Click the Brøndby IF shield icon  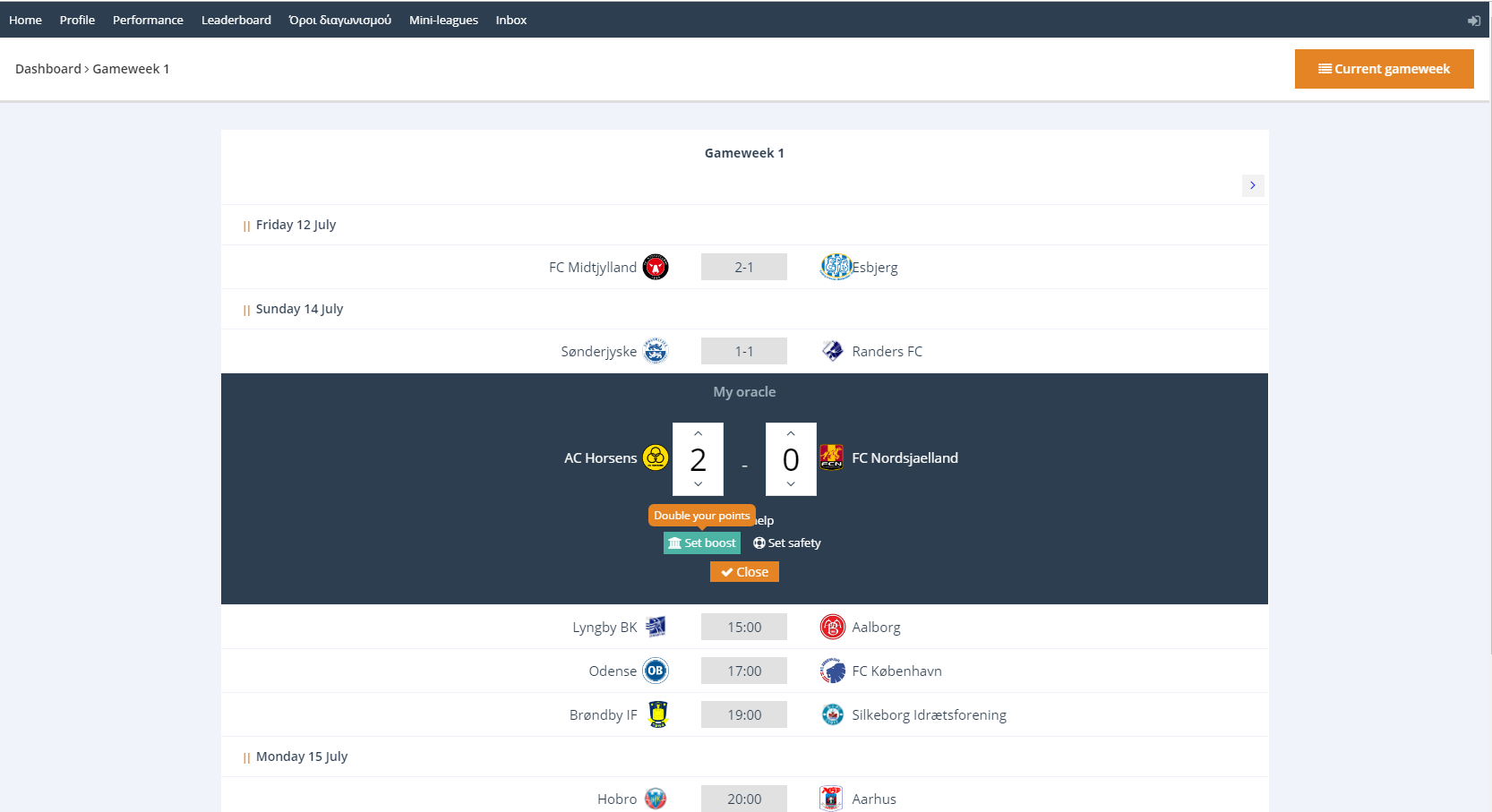658,714
